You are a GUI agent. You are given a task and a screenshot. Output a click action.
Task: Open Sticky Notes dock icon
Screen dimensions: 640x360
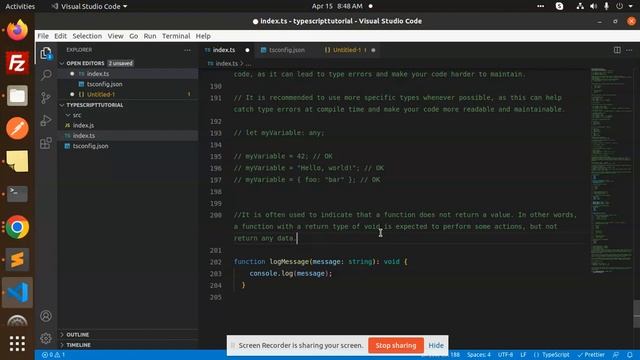tap(17, 161)
